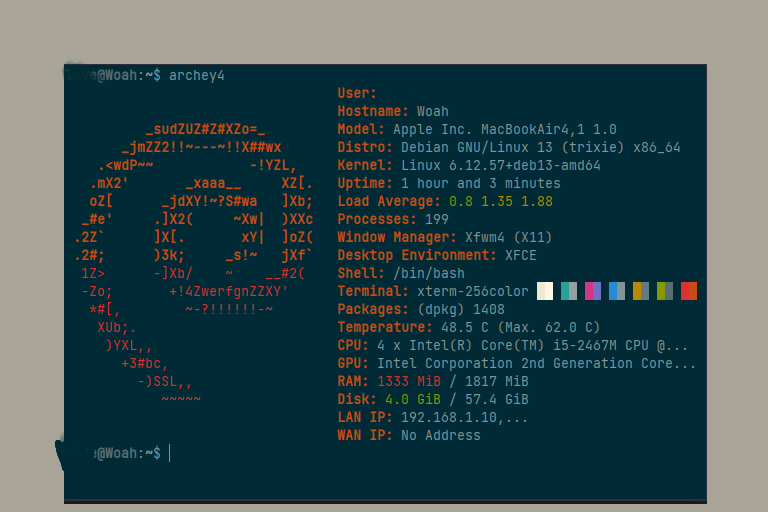Click the 'User:' label
Viewport: 768px width, 512px height.
357,93
